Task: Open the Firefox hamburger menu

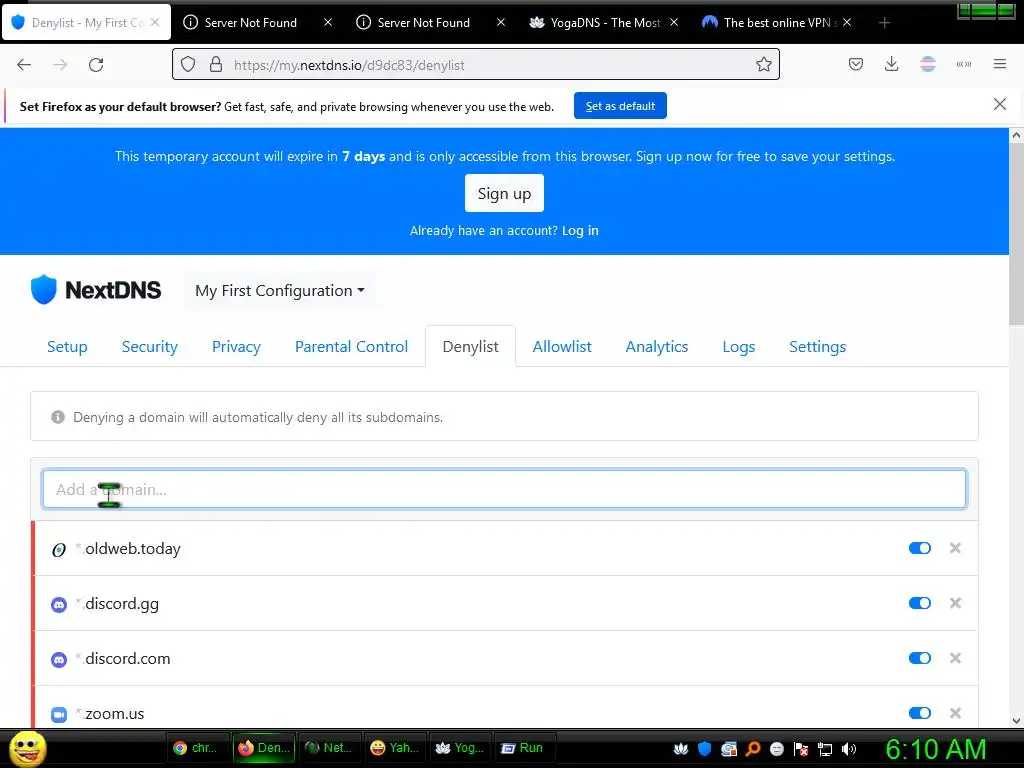Action: [x=999, y=64]
